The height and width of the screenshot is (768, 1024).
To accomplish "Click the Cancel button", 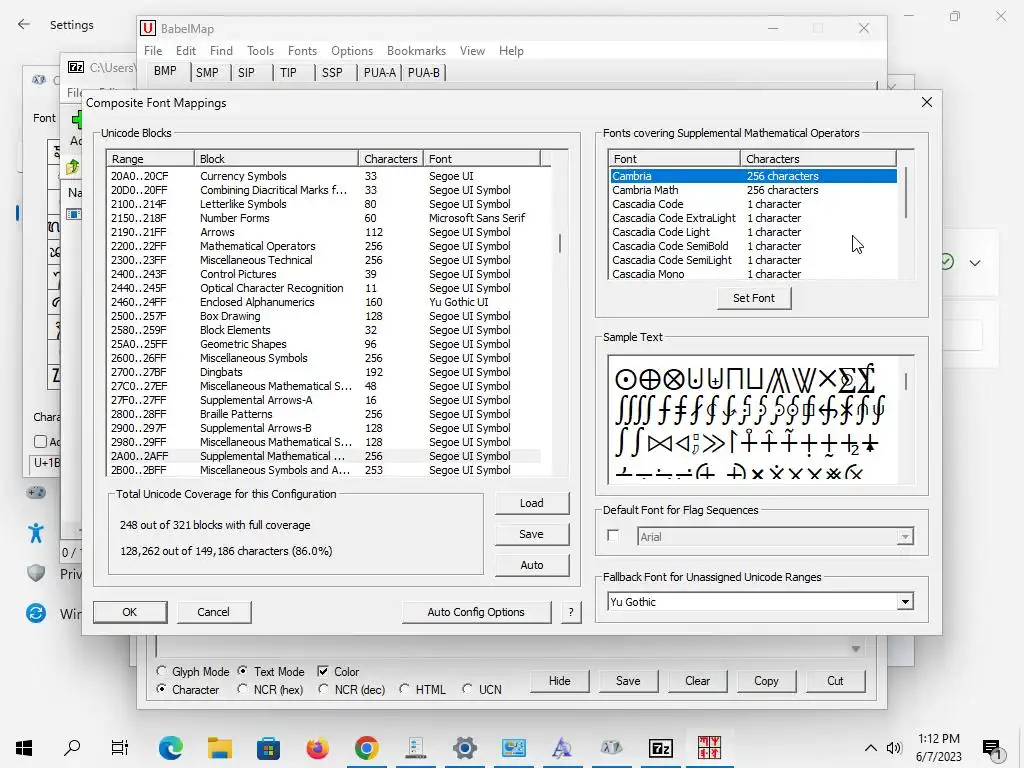I will (214, 612).
